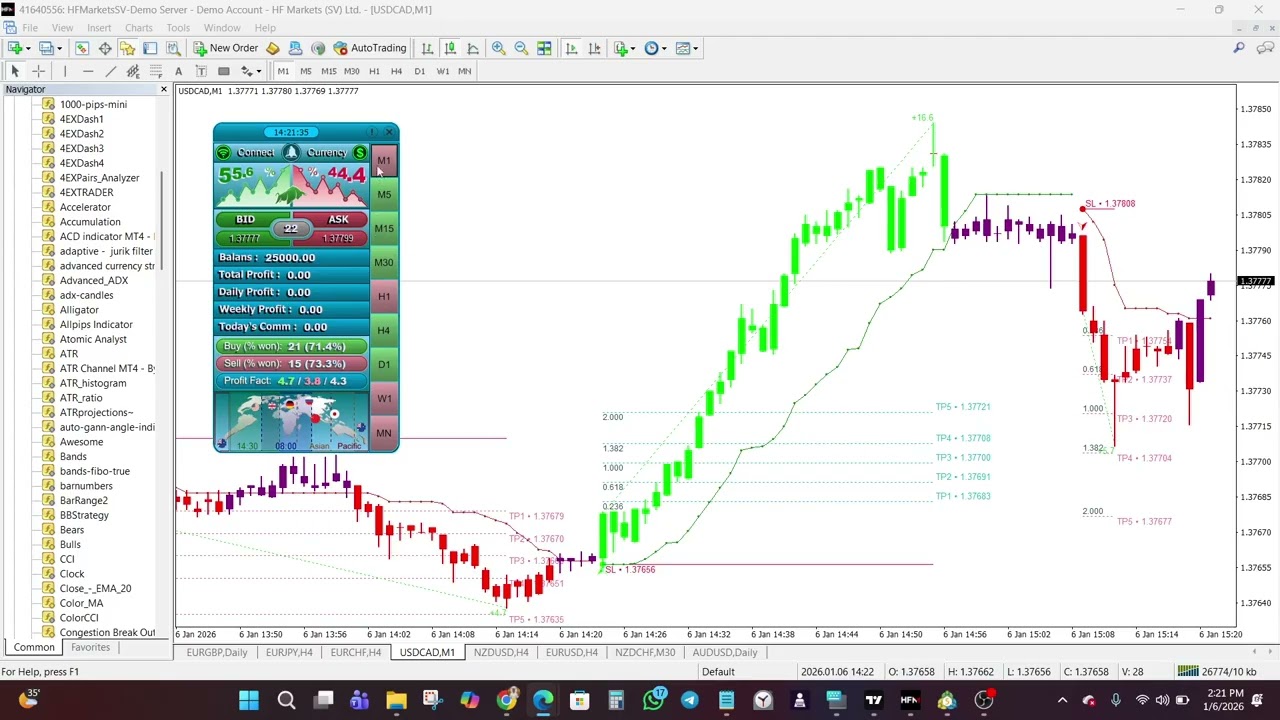
Task: Expand the periods clock dropdown
Action: point(665,48)
